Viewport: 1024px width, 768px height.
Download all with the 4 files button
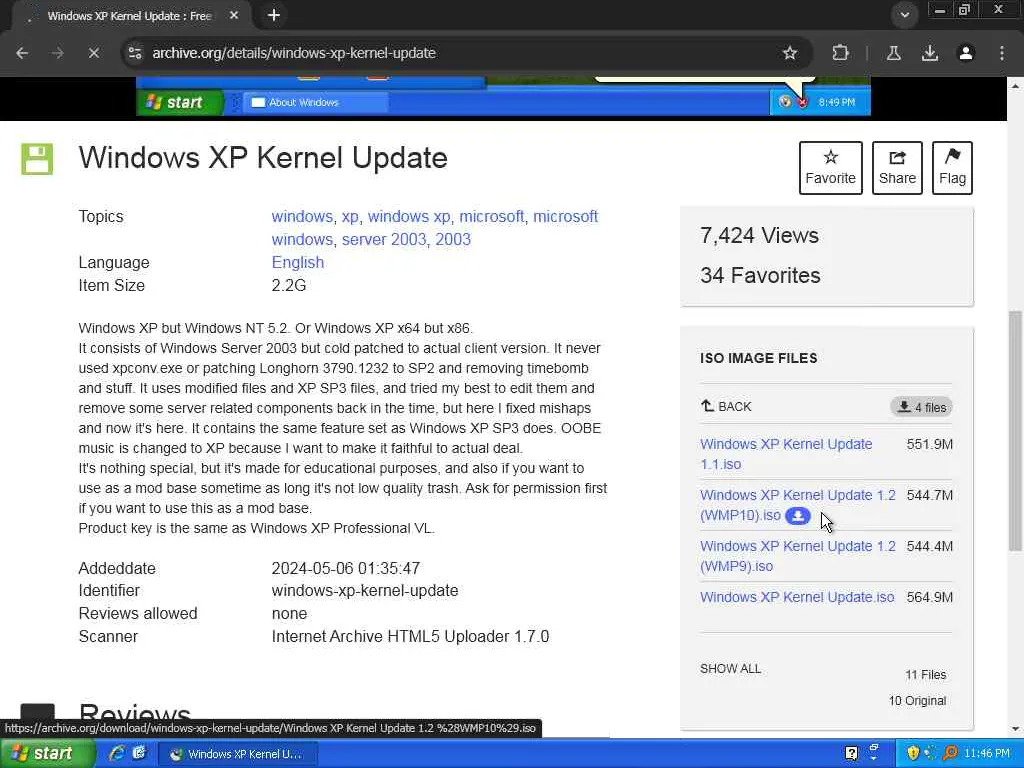(921, 407)
